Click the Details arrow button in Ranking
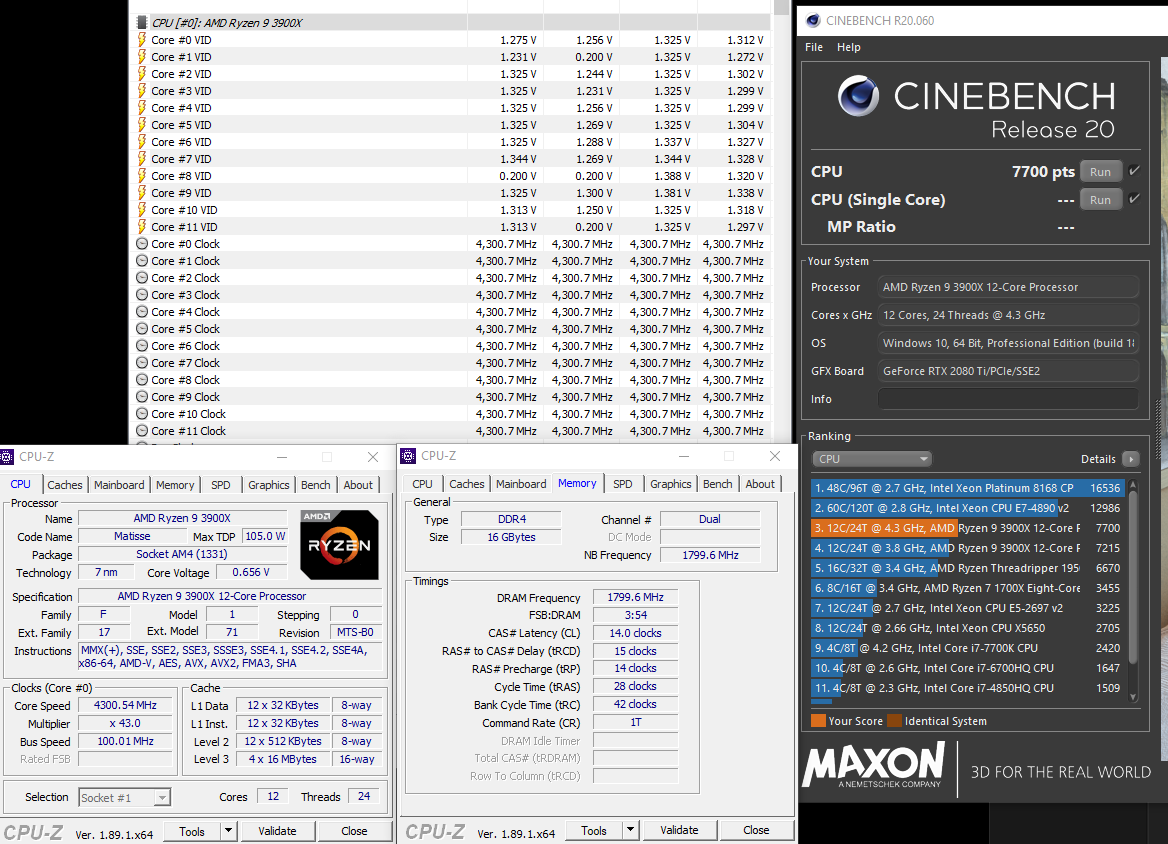 (x=1130, y=459)
